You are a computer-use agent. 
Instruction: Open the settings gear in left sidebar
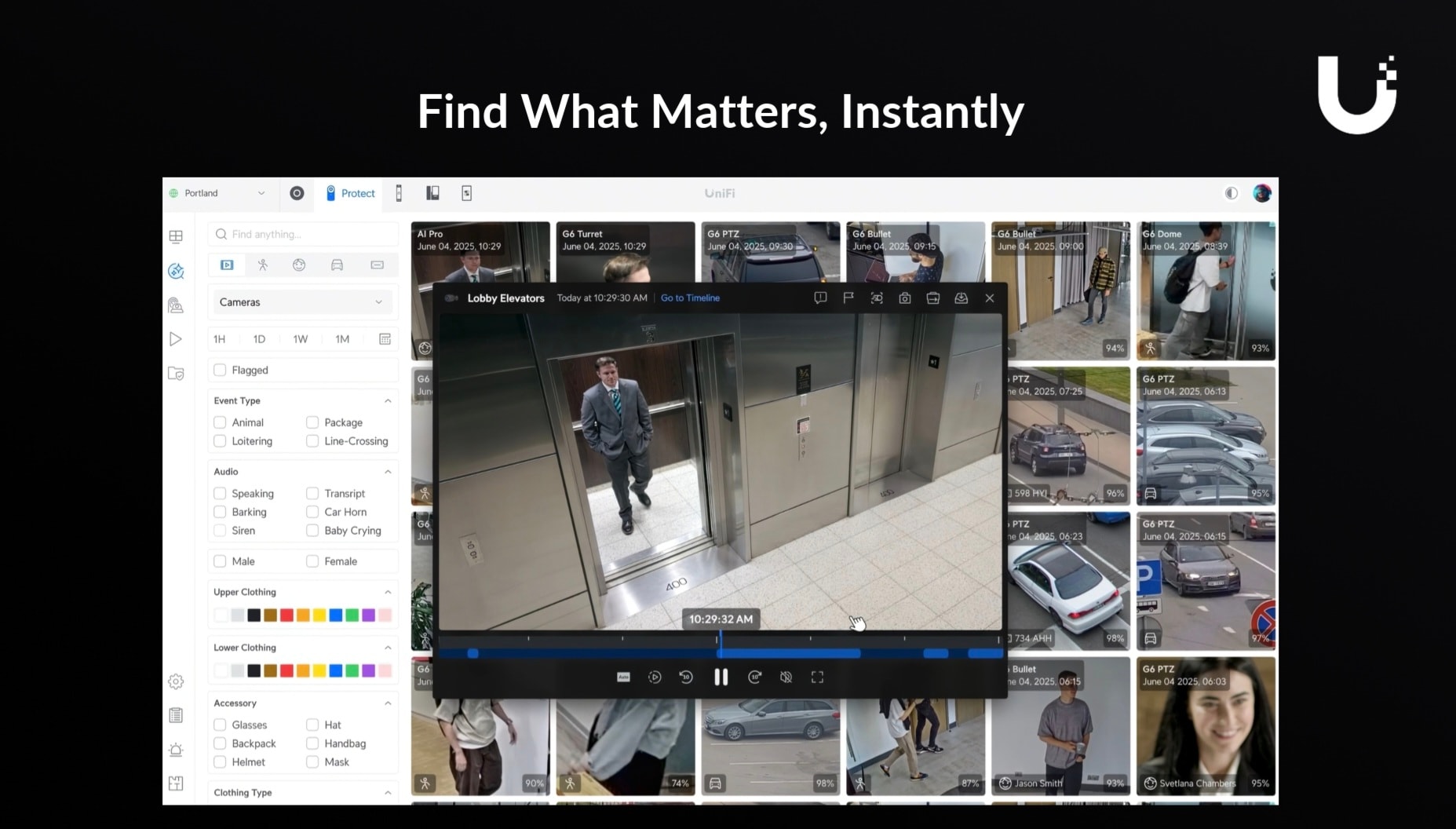176,681
